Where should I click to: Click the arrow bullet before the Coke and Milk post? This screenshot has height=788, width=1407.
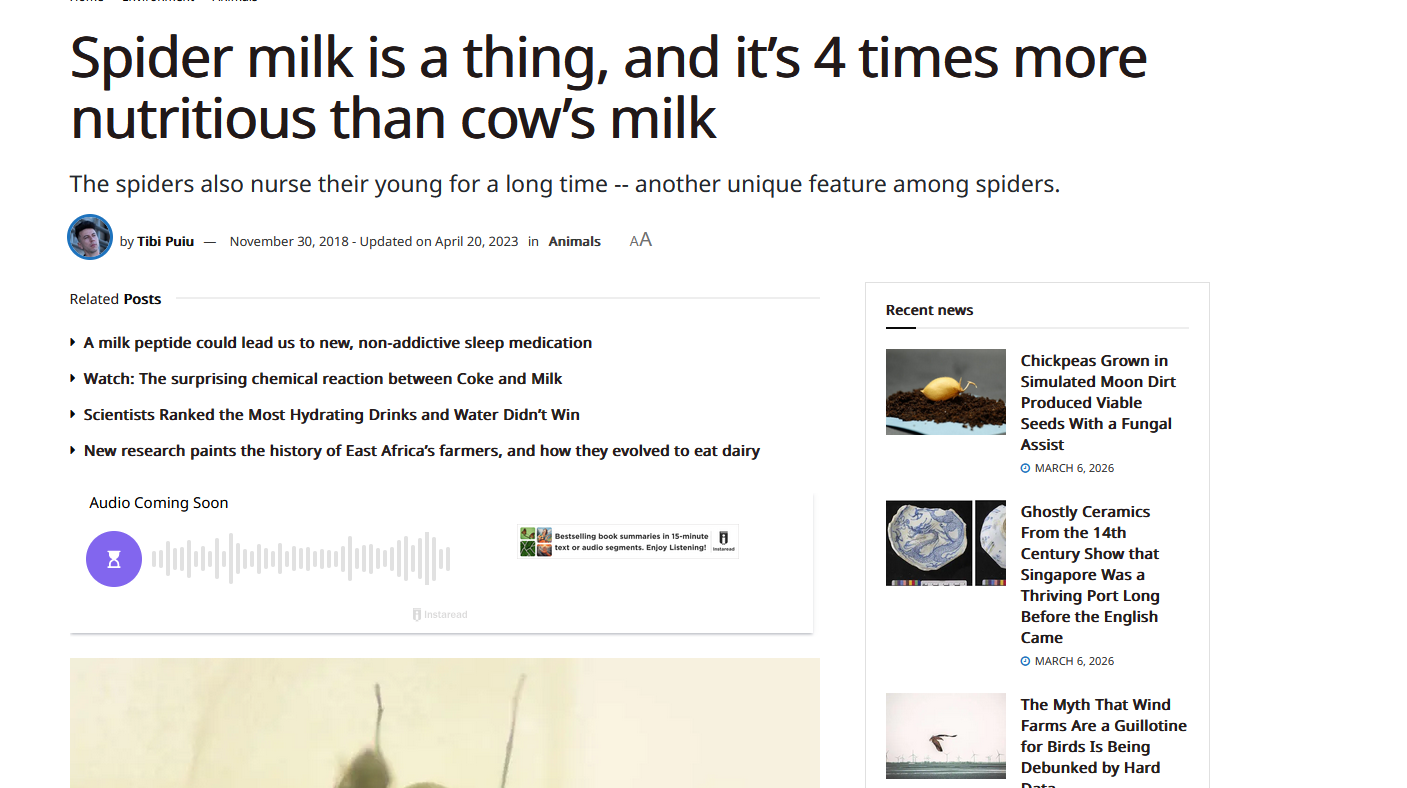click(73, 378)
